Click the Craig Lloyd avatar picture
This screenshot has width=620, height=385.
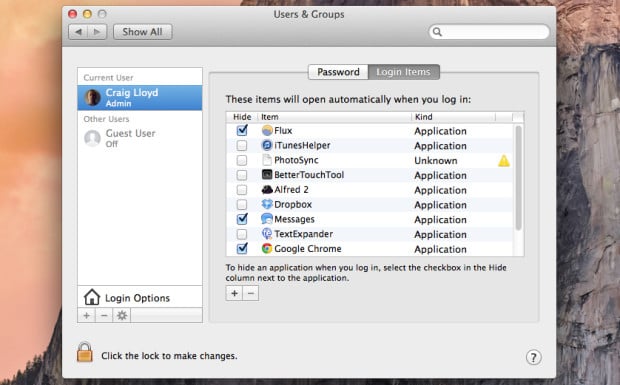point(93,98)
